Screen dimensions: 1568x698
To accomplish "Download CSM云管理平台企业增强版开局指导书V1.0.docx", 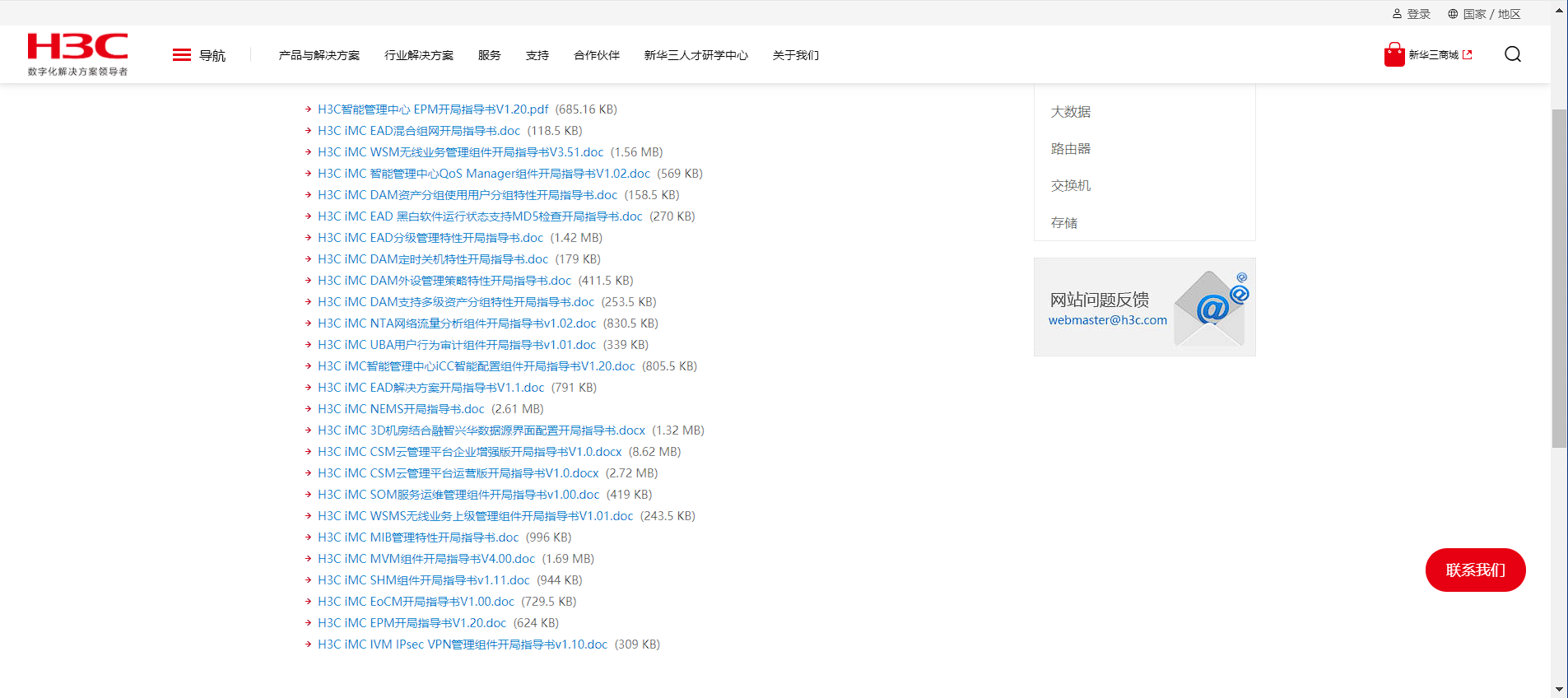I will pyautogui.click(x=470, y=452).
